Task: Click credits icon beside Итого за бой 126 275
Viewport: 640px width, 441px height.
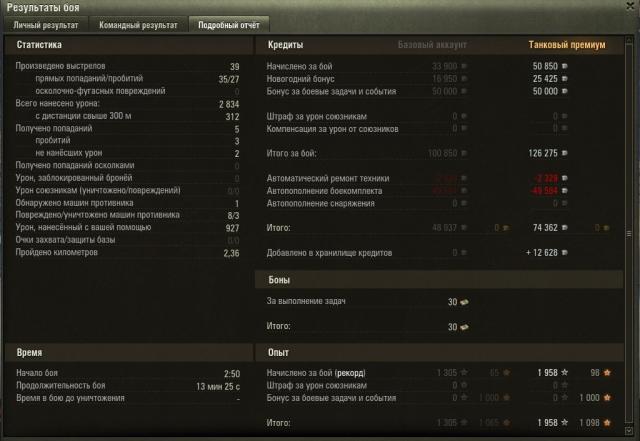Action: (x=565, y=153)
